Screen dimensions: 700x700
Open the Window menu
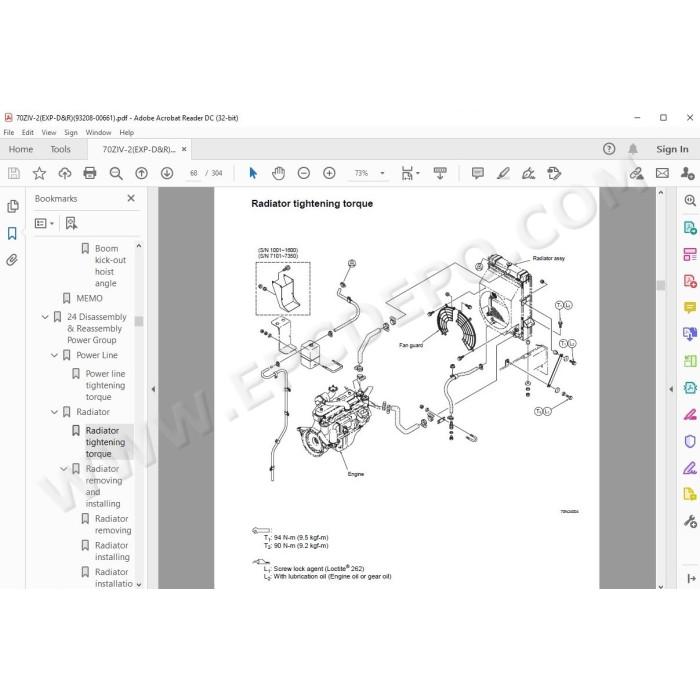tap(98, 133)
